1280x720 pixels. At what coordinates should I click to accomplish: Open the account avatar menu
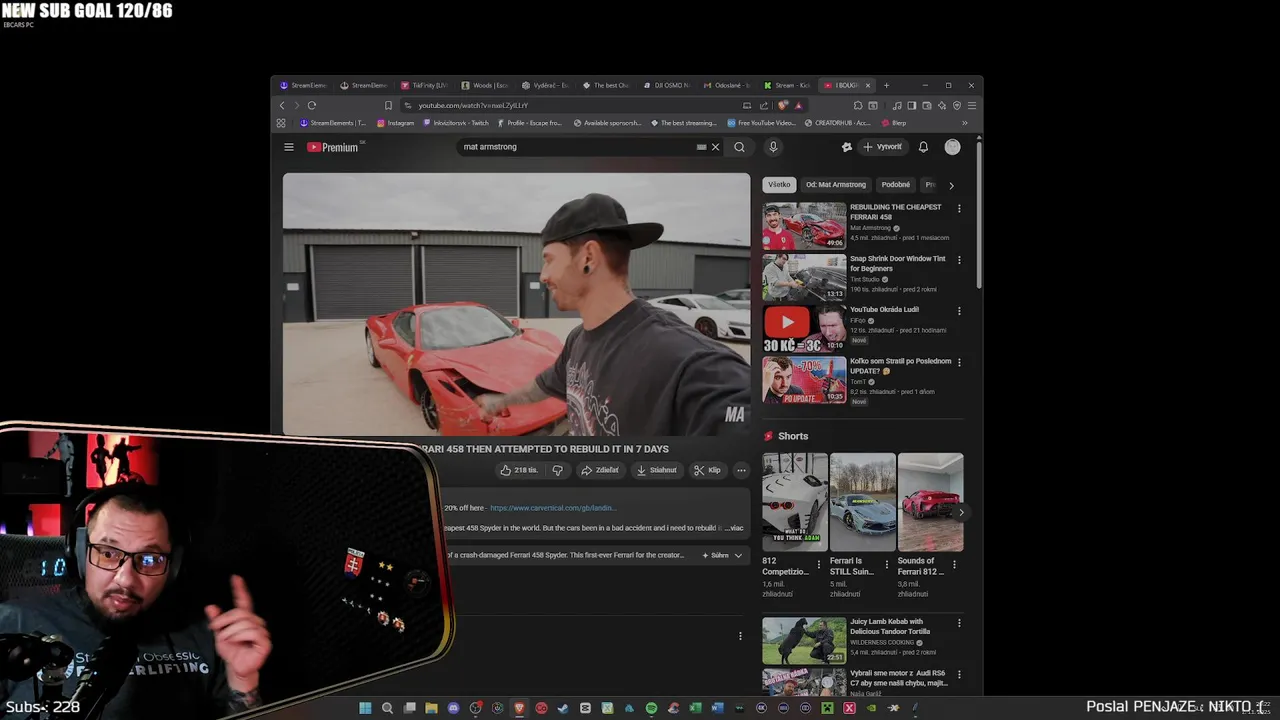click(952, 147)
